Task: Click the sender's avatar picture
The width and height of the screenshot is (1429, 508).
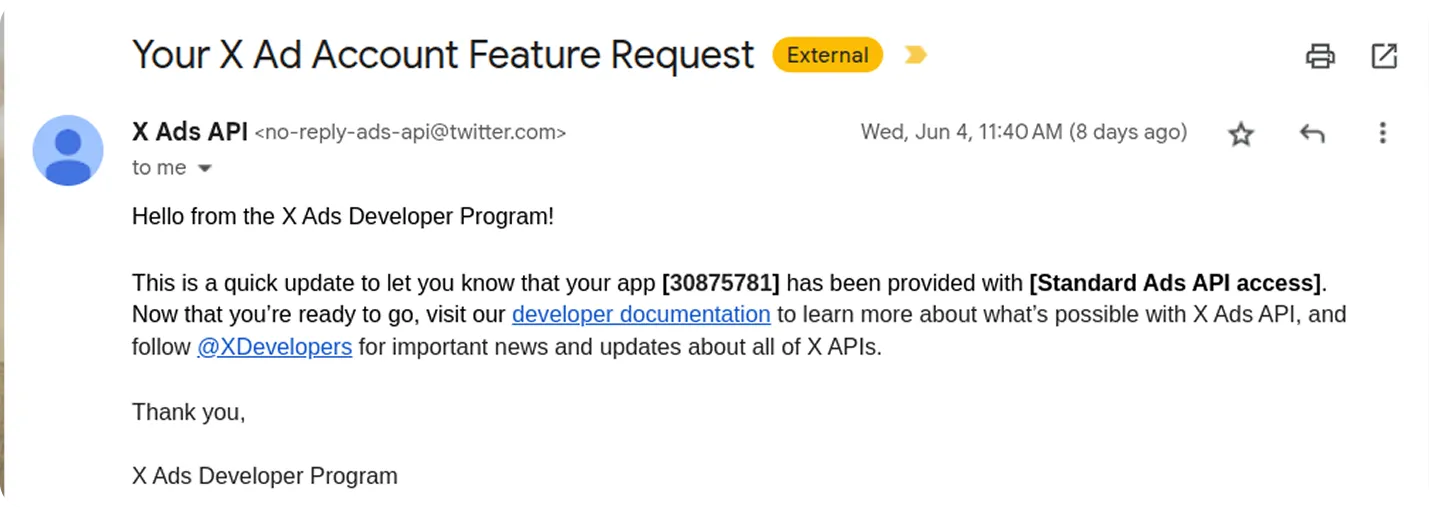Action: [68, 150]
